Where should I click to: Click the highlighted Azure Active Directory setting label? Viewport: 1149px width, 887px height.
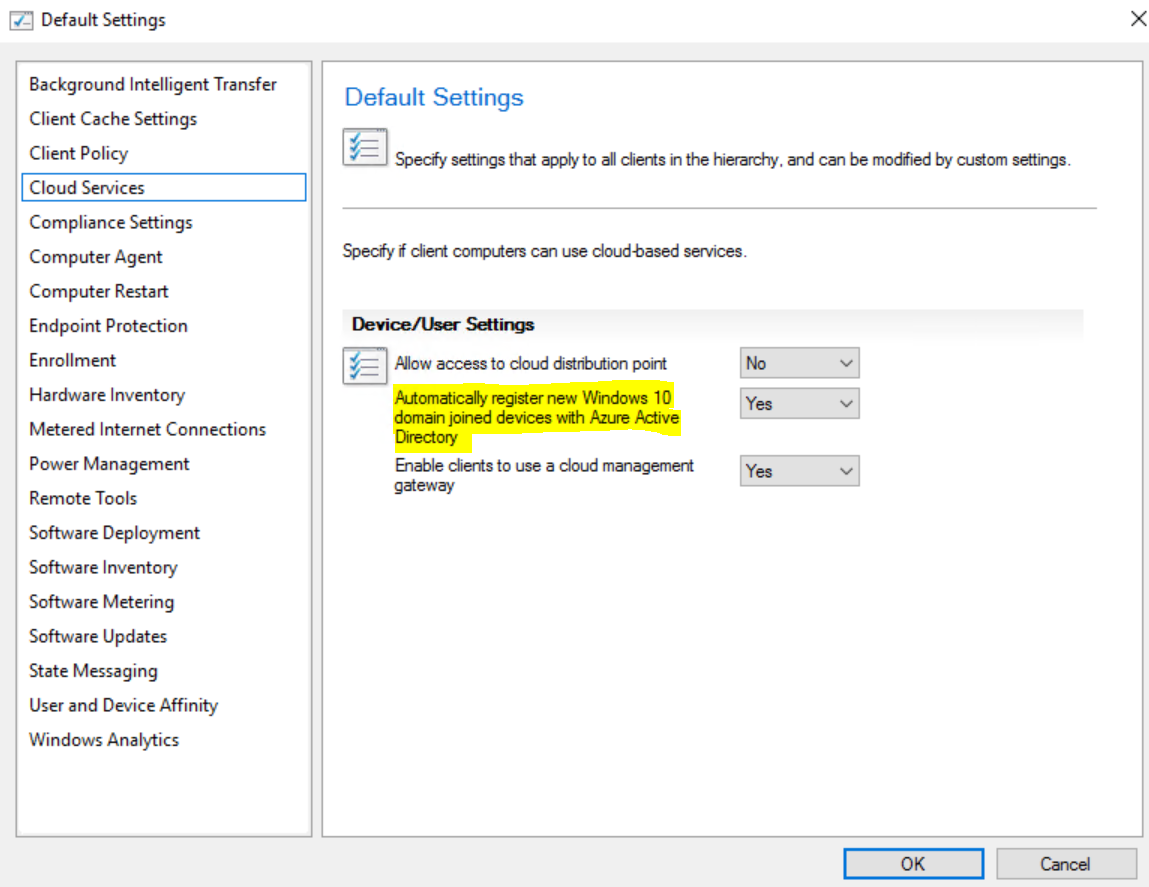(536, 417)
